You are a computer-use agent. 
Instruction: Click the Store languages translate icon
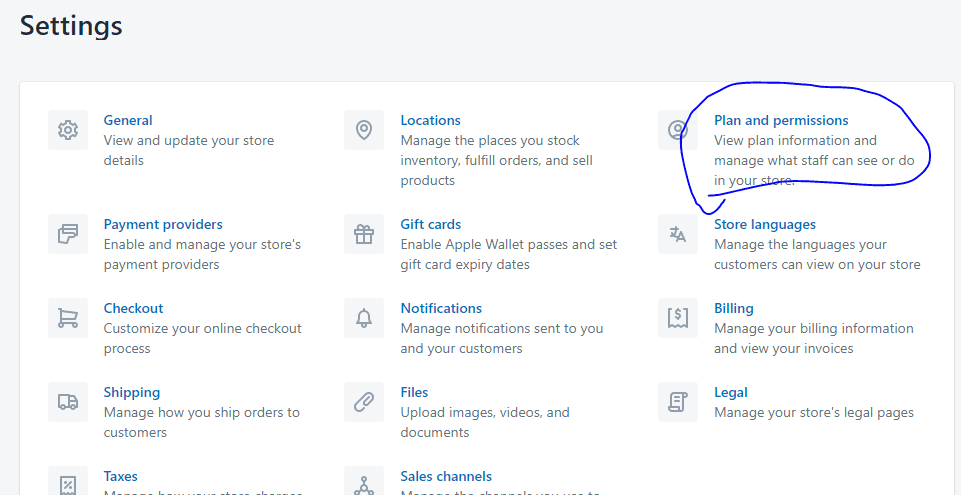pyautogui.click(x=678, y=234)
